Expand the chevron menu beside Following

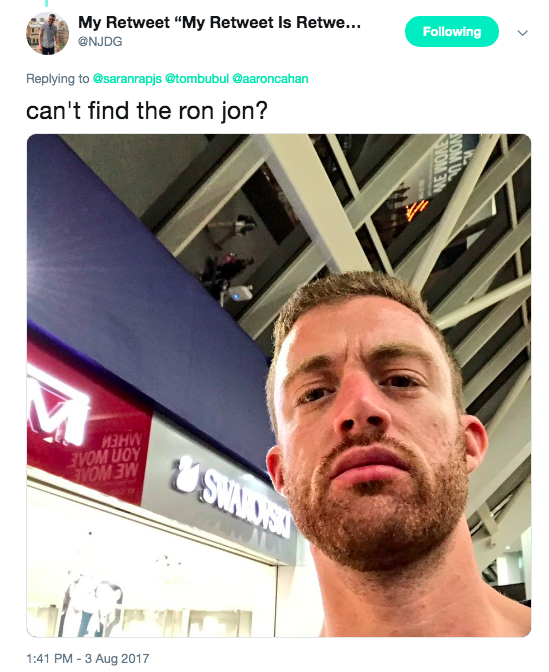522,33
